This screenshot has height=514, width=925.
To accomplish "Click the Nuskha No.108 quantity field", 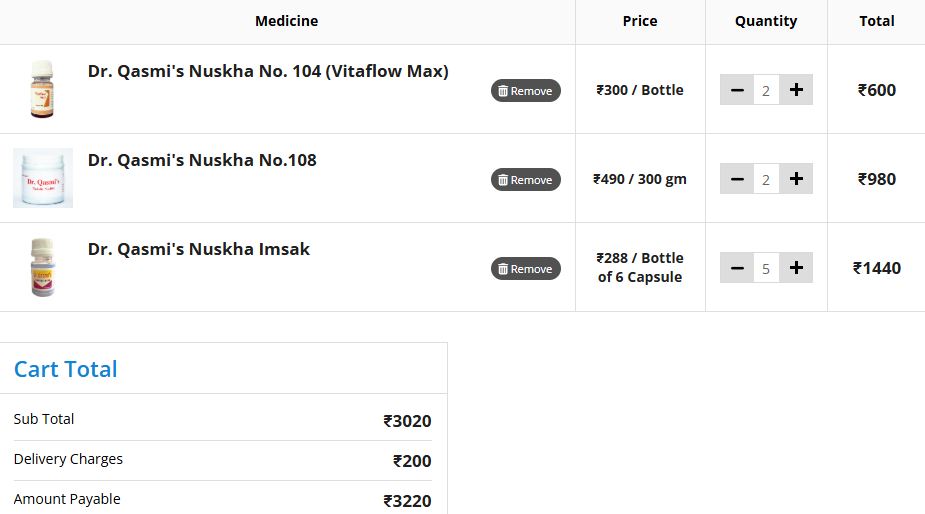I will click(766, 179).
